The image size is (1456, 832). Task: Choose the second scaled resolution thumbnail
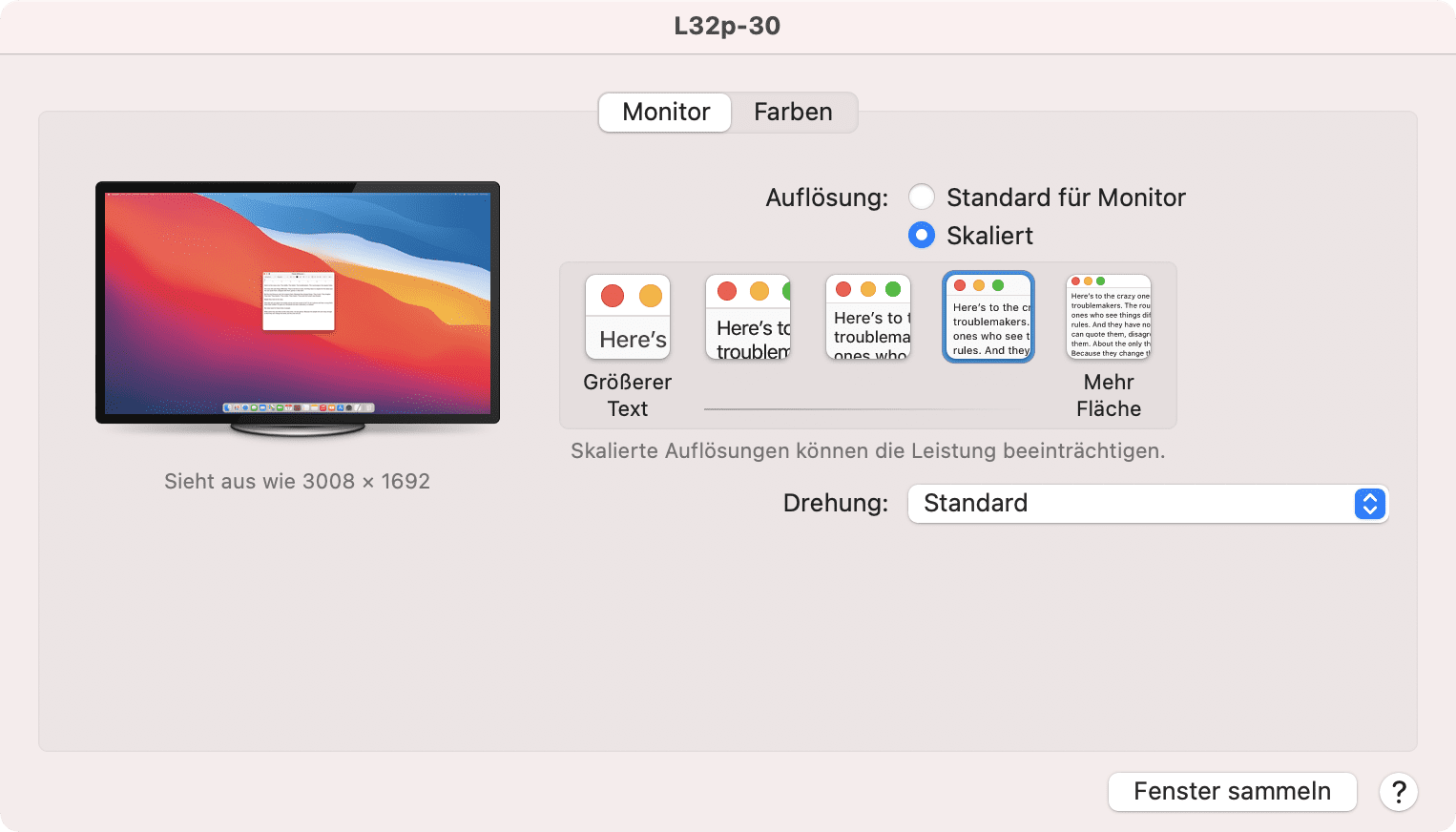[x=748, y=318]
